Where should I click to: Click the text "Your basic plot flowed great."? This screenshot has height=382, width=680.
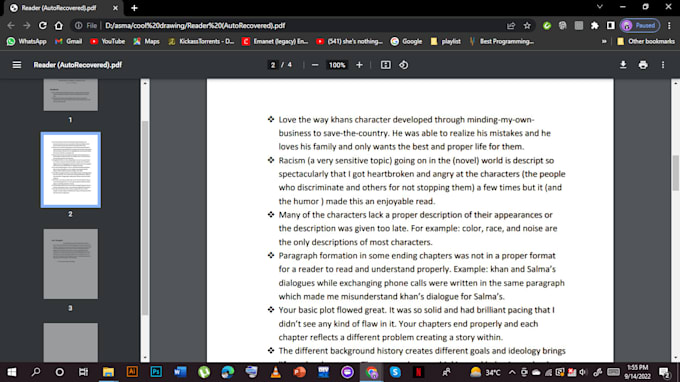click(x=332, y=310)
